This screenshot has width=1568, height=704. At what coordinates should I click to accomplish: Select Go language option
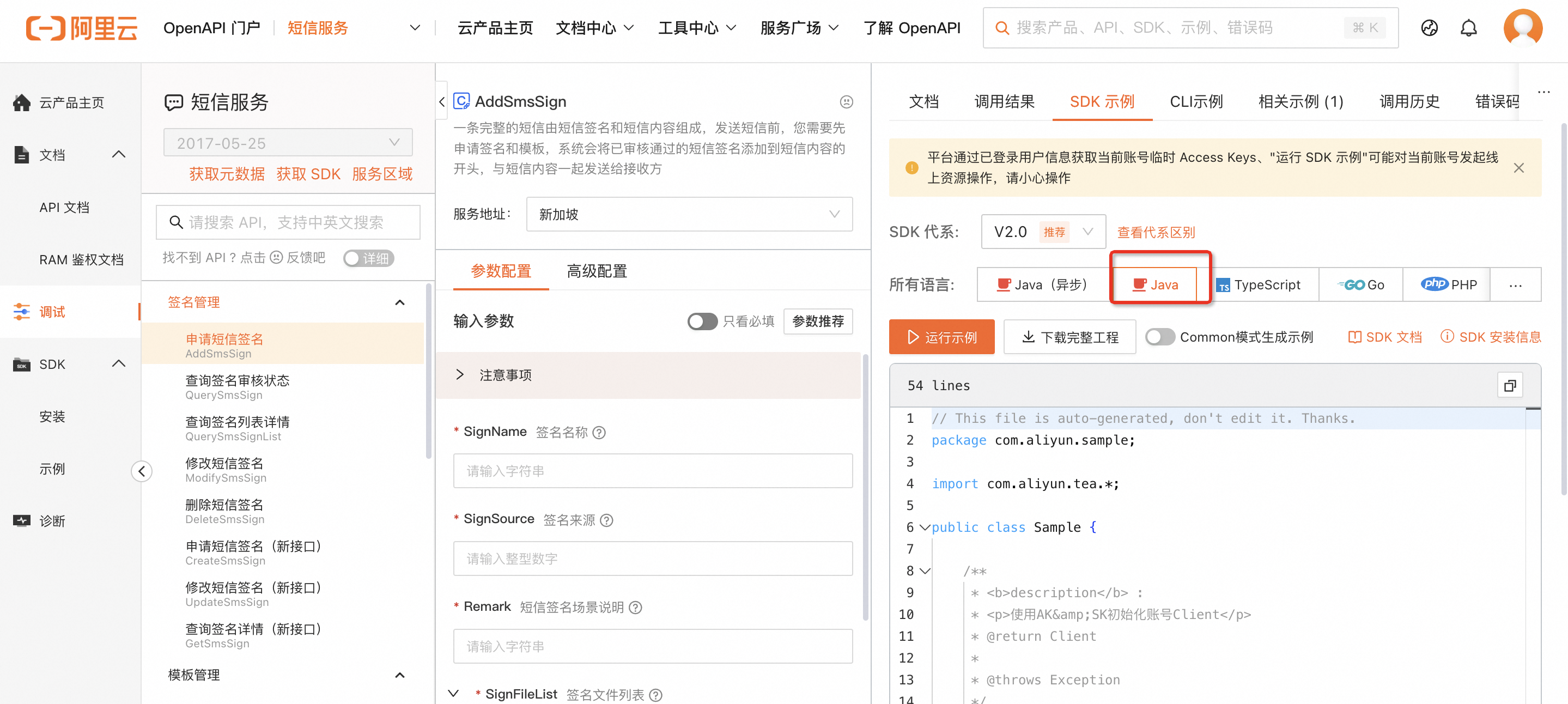(x=1360, y=284)
